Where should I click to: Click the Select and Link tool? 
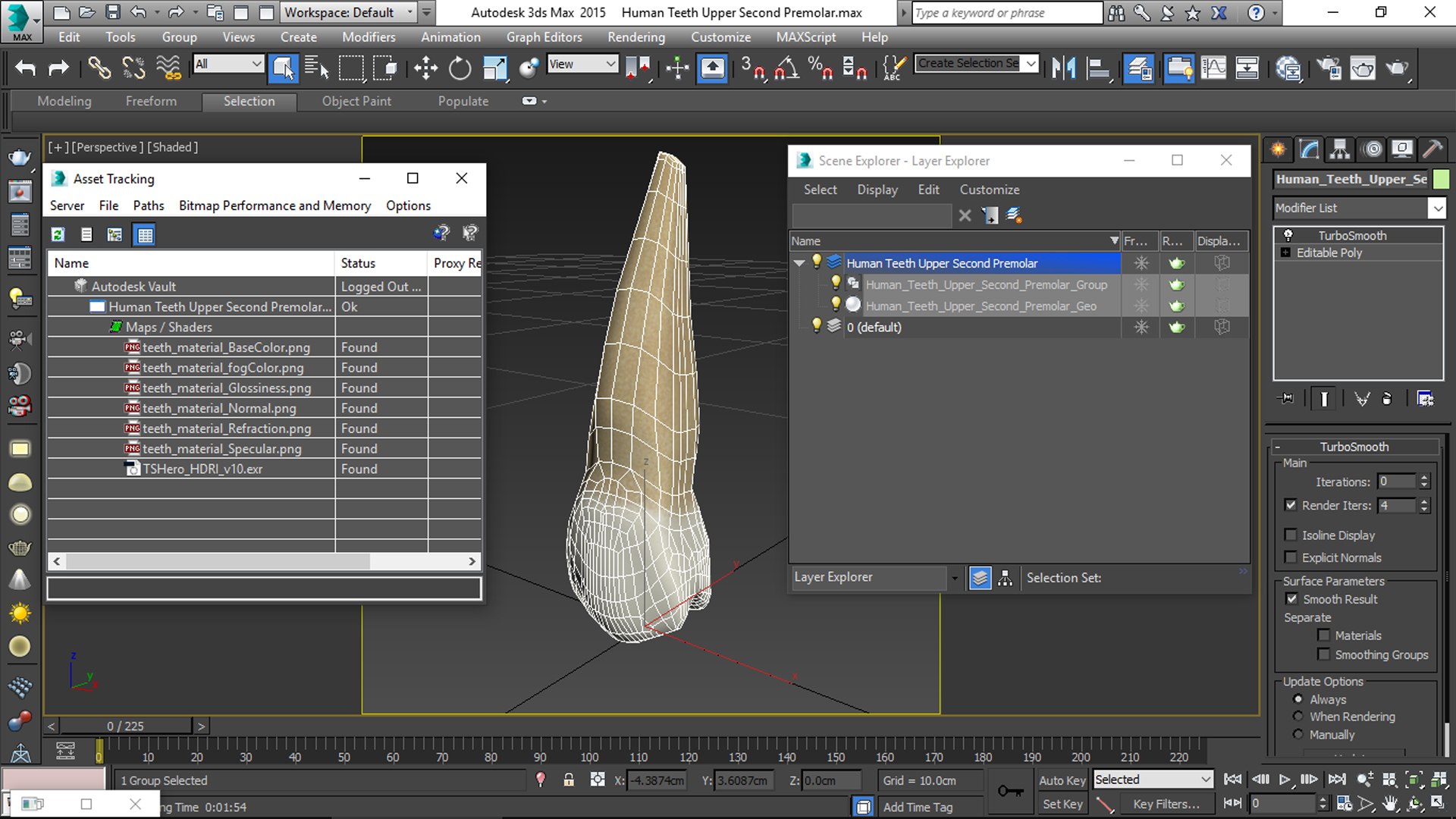click(x=99, y=68)
